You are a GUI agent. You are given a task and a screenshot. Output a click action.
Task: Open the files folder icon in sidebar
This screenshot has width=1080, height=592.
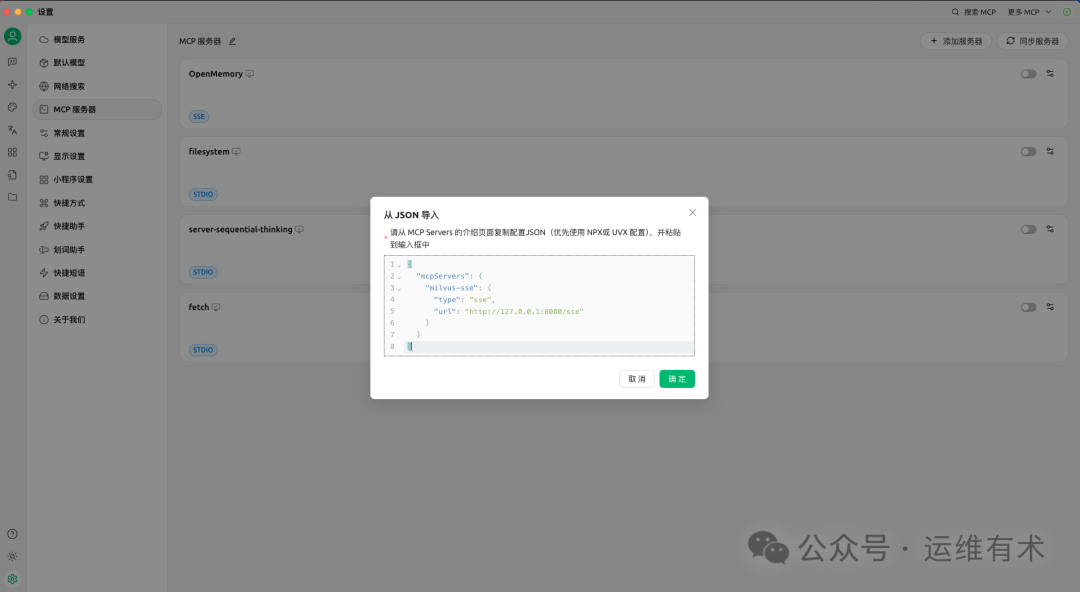(x=12, y=197)
